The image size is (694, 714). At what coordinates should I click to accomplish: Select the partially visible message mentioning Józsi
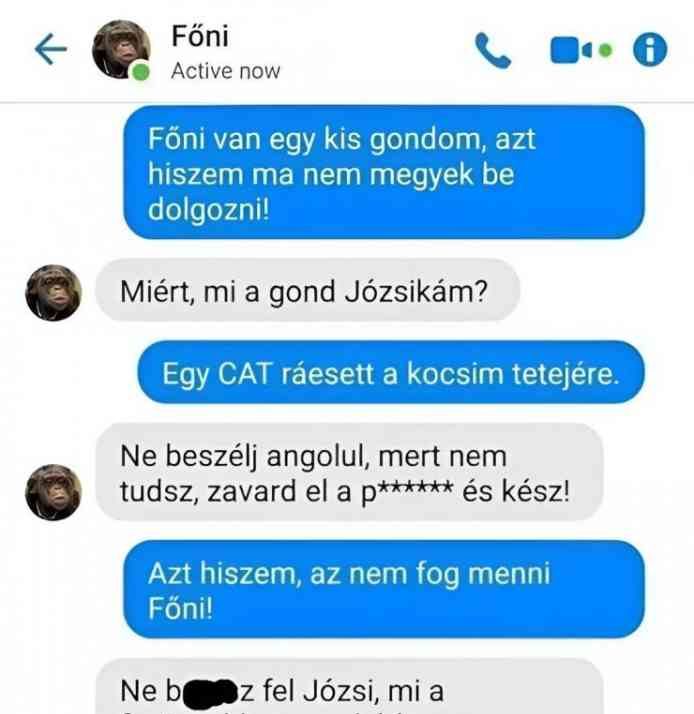349,687
